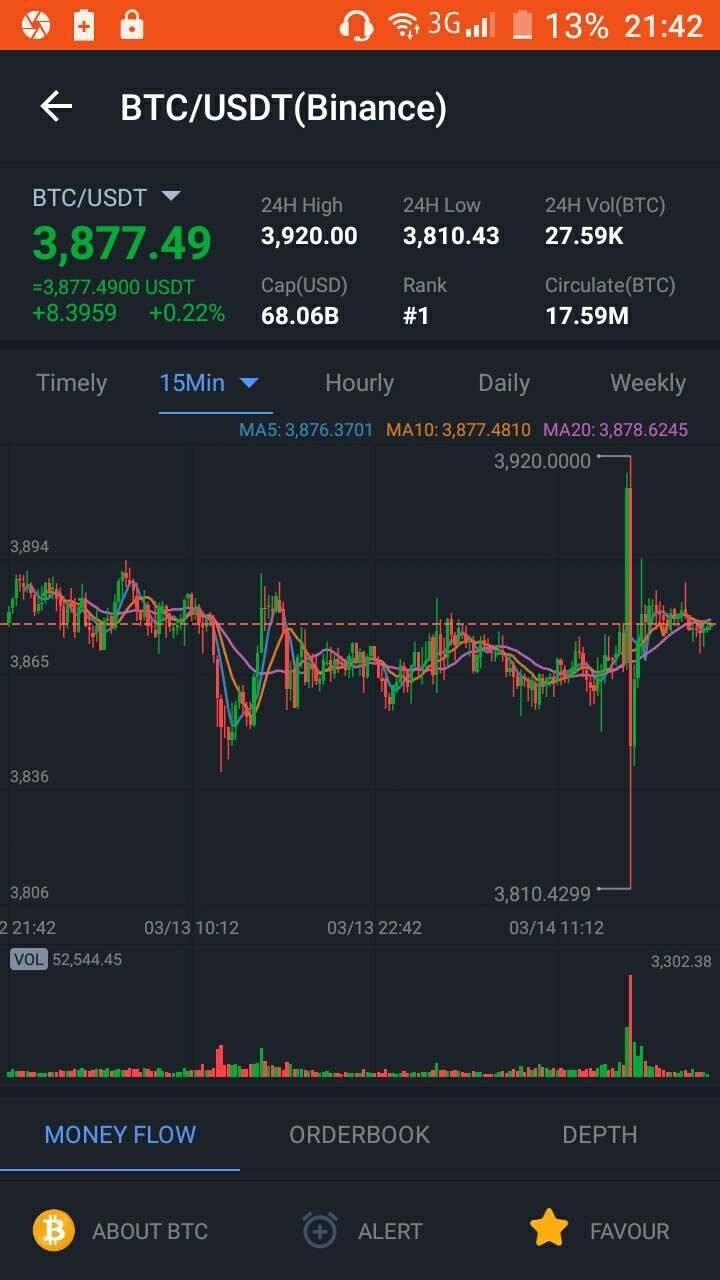Tap the MA5 indicator value

(306, 430)
